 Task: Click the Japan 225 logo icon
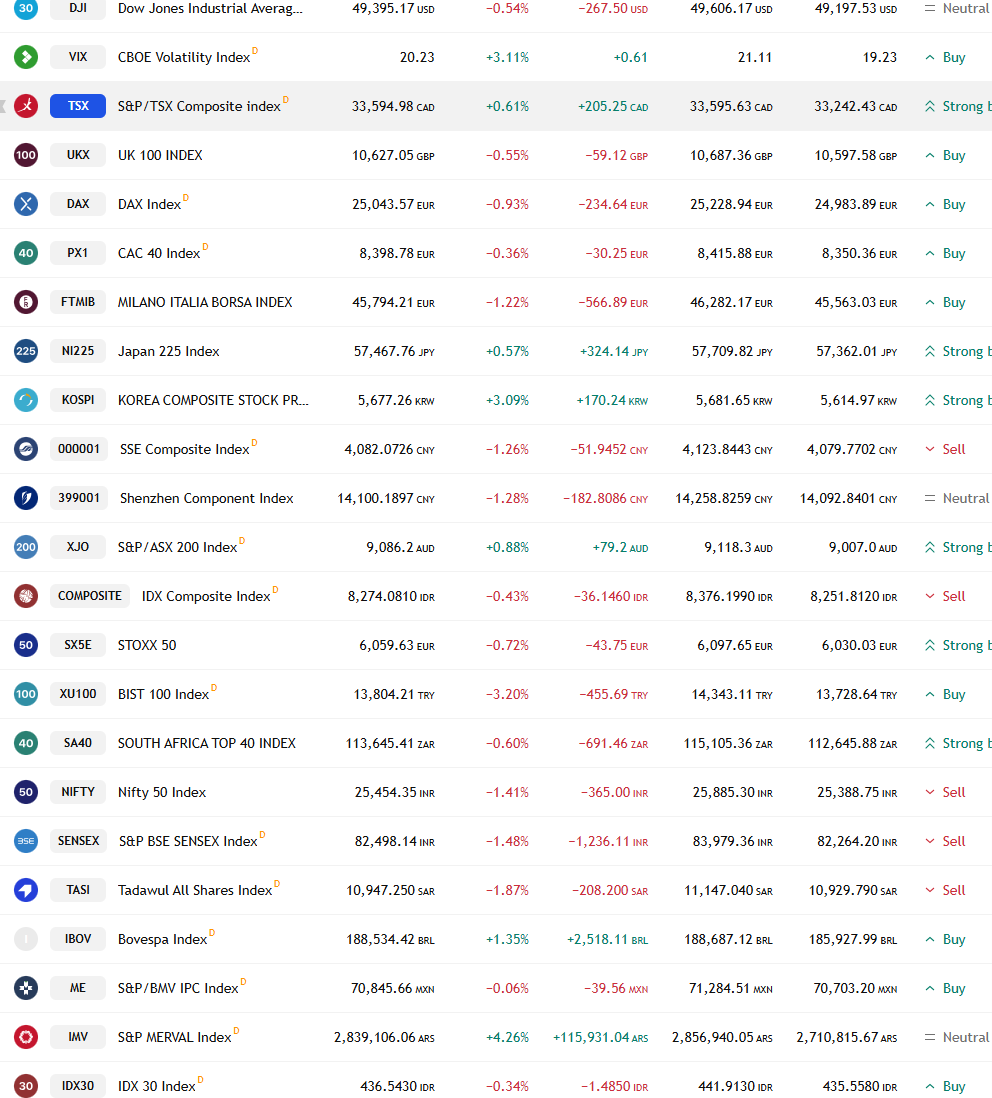(x=26, y=352)
